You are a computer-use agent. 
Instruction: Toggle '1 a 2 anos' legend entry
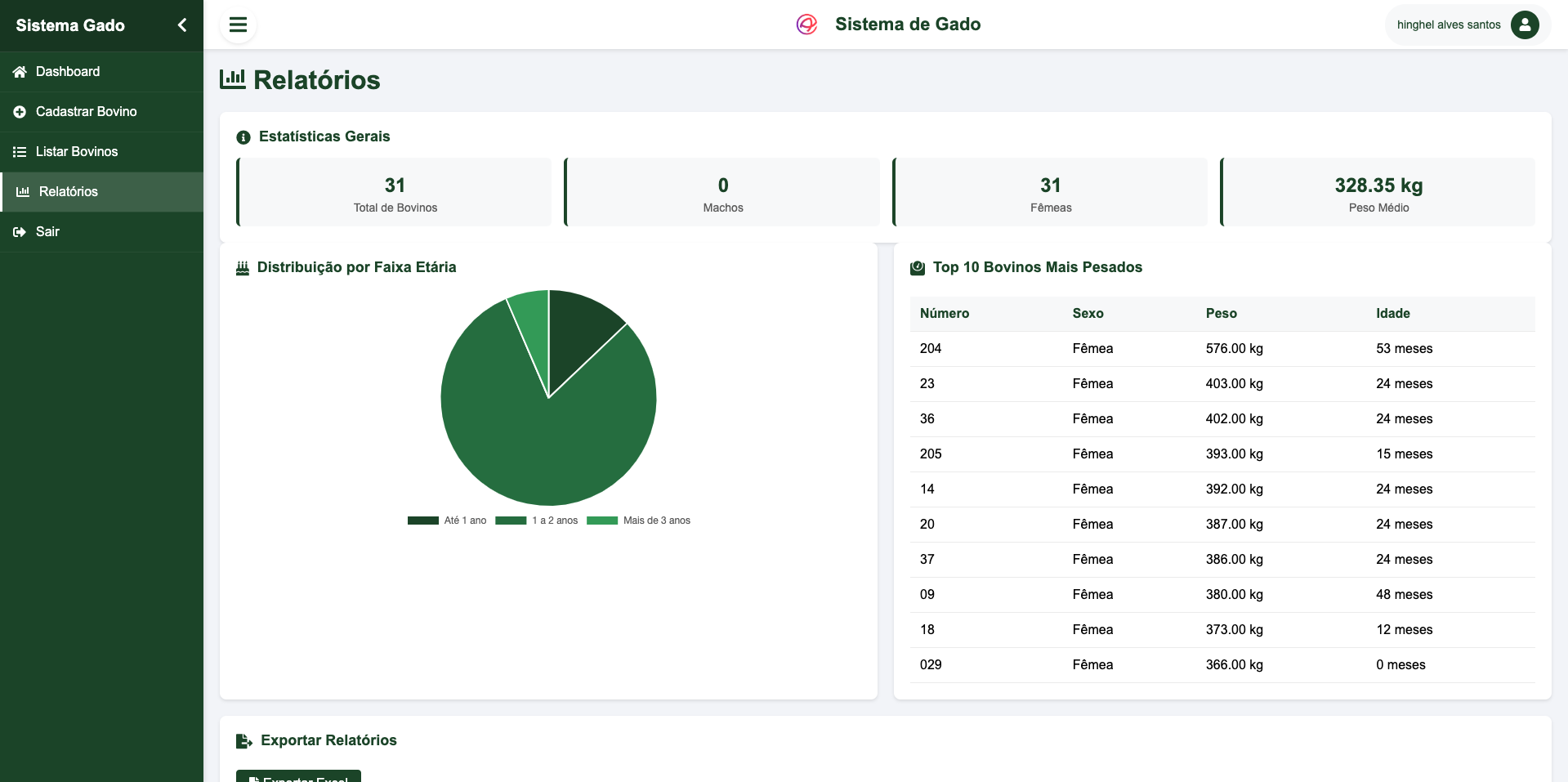537,521
